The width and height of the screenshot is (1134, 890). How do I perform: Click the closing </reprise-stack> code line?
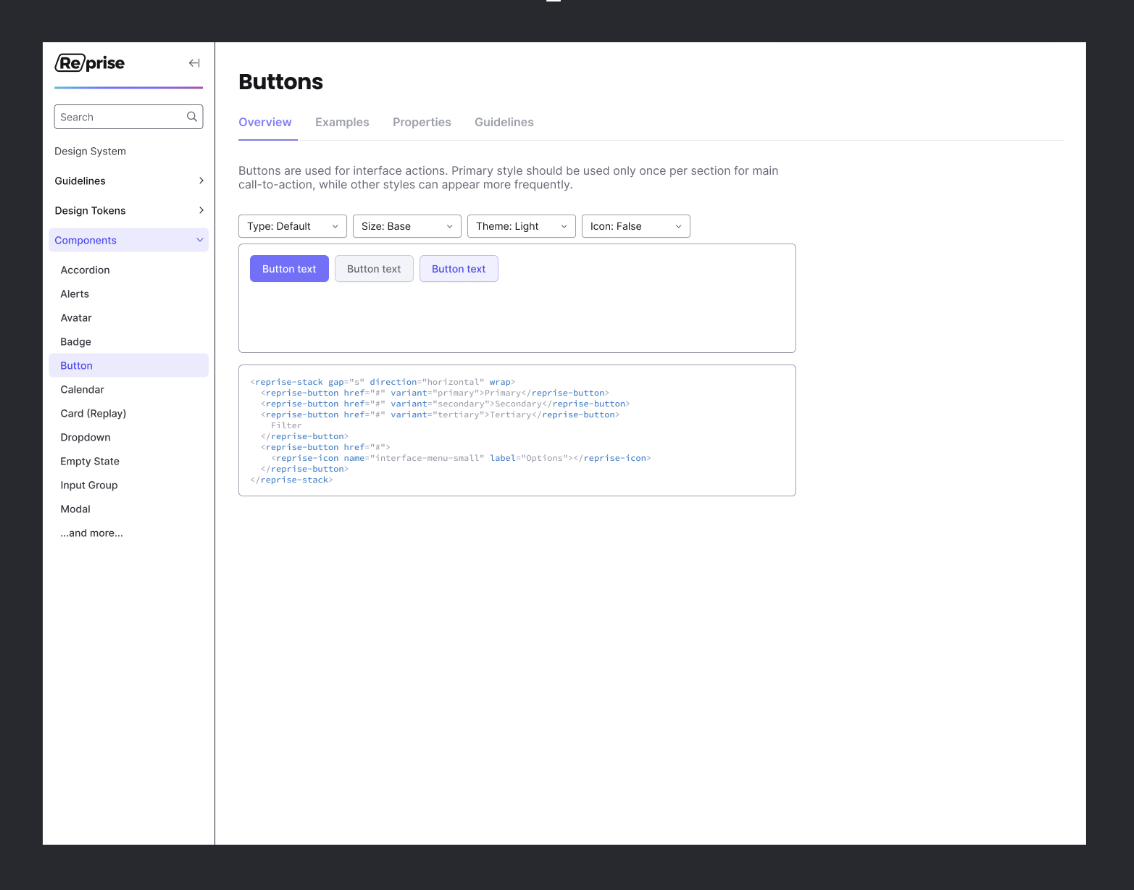291,479
